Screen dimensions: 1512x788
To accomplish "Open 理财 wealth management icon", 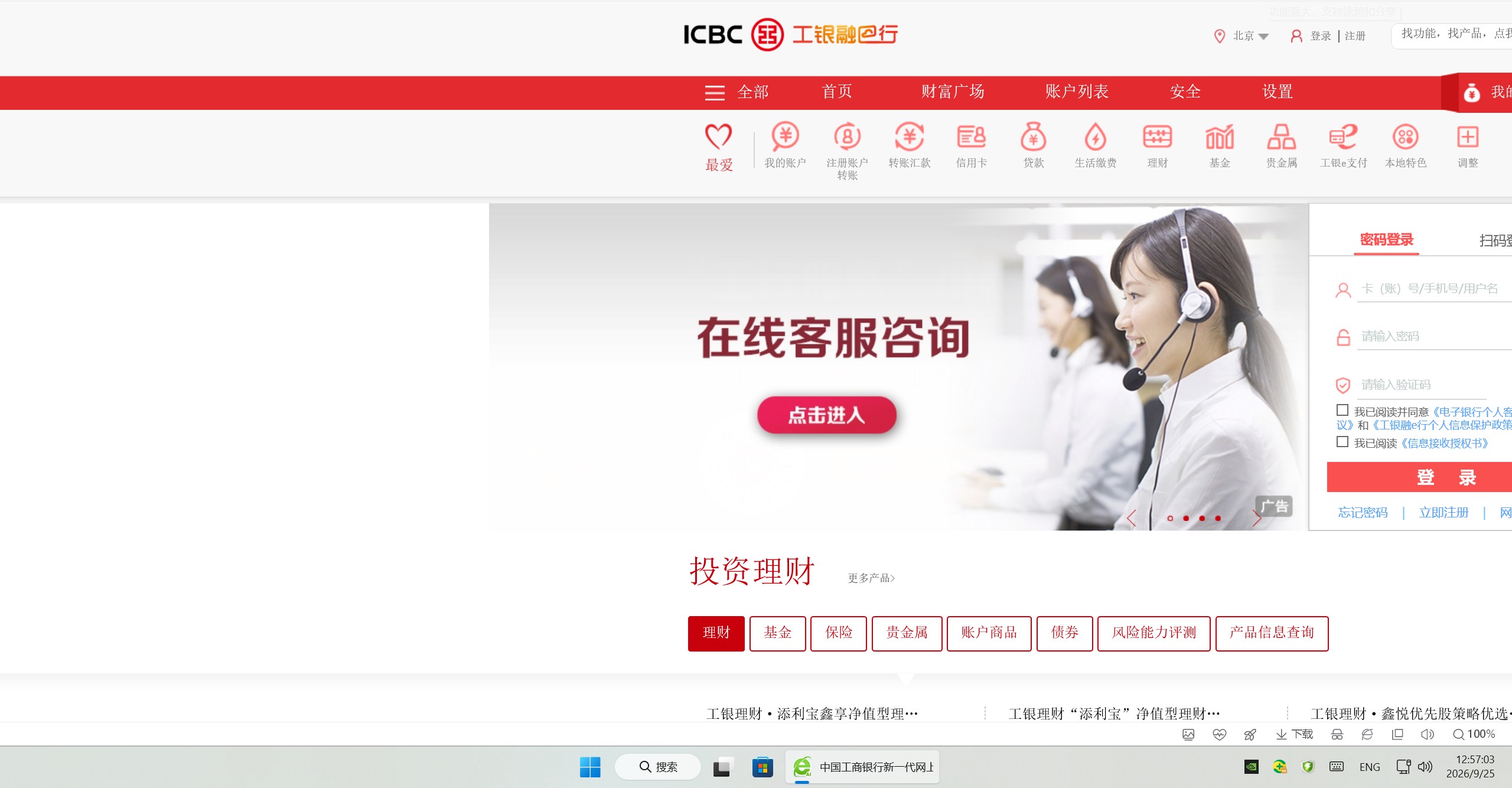I will (x=1157, y=137).
